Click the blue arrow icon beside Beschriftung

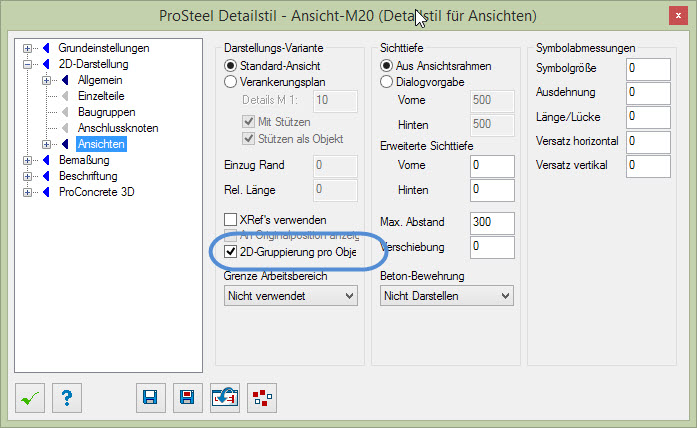pos(46,176)
